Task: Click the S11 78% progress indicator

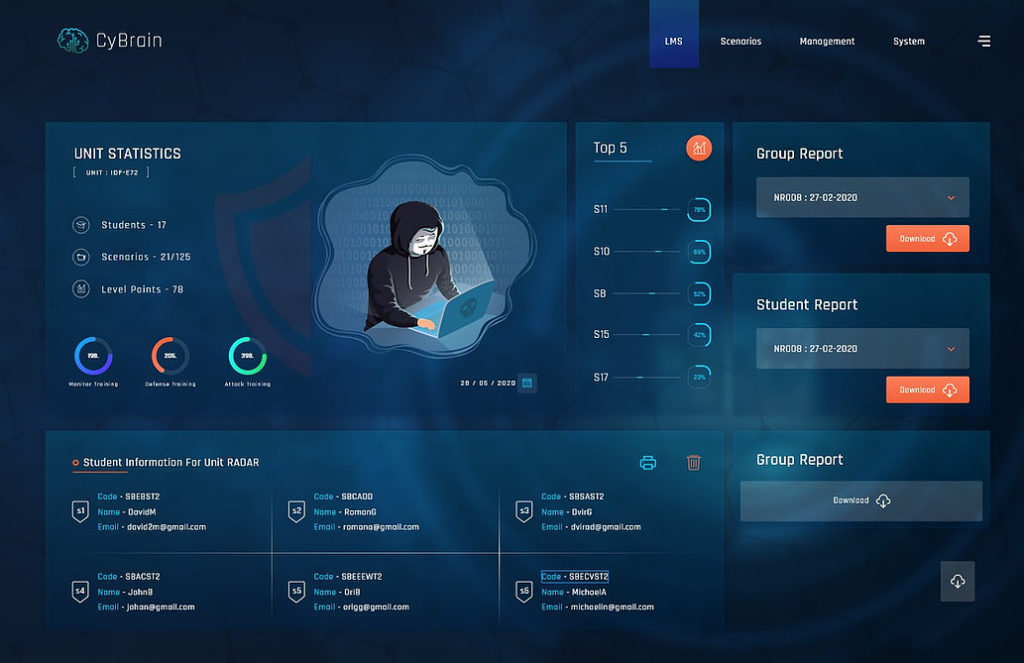Action: (698, 211)
